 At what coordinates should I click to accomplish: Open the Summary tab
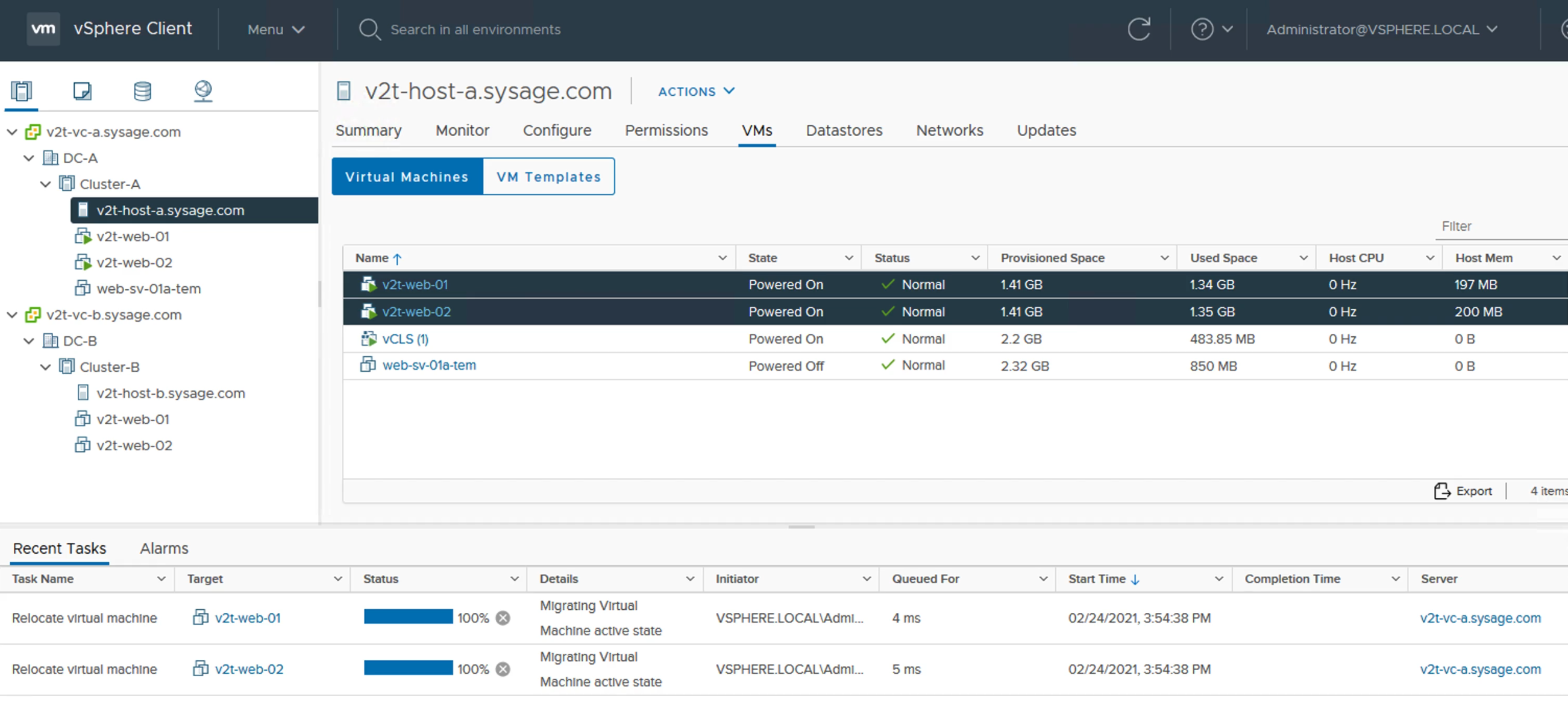368,130
